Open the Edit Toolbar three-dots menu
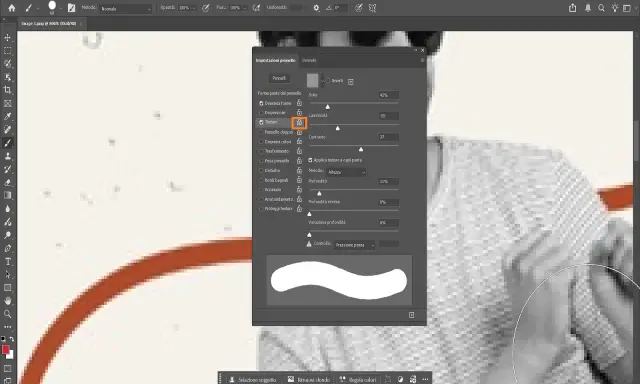The image size is (640, 384). click(x=7, y=327)
